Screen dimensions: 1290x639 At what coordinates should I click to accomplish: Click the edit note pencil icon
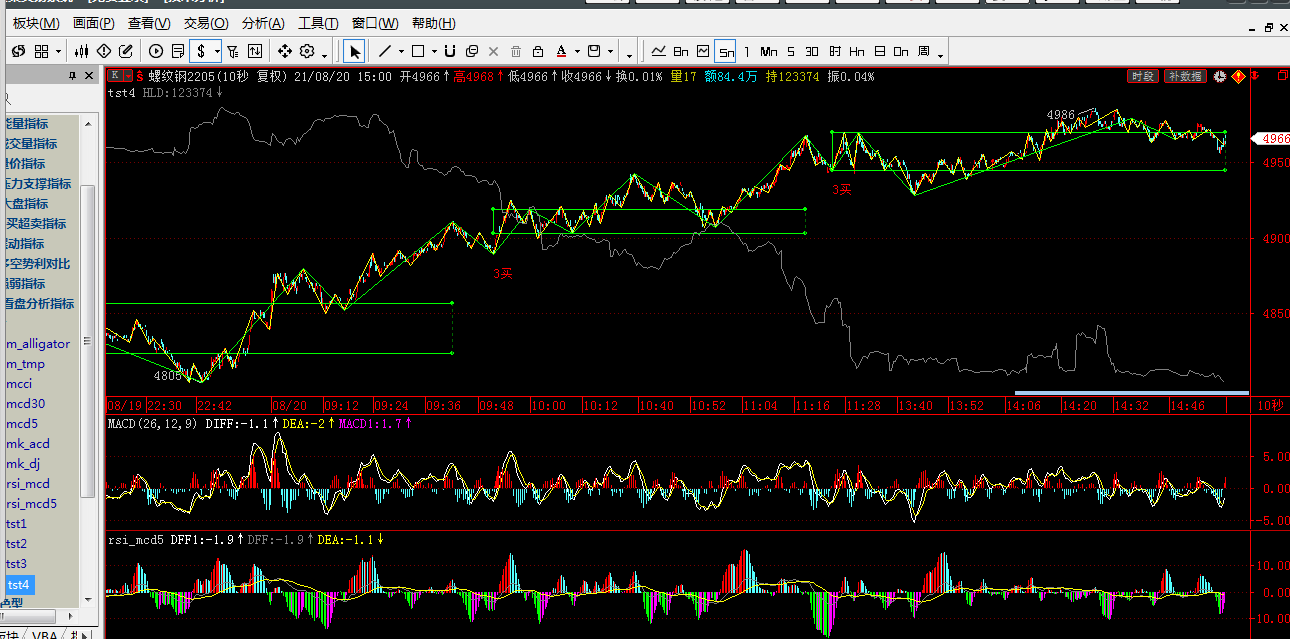126,51
